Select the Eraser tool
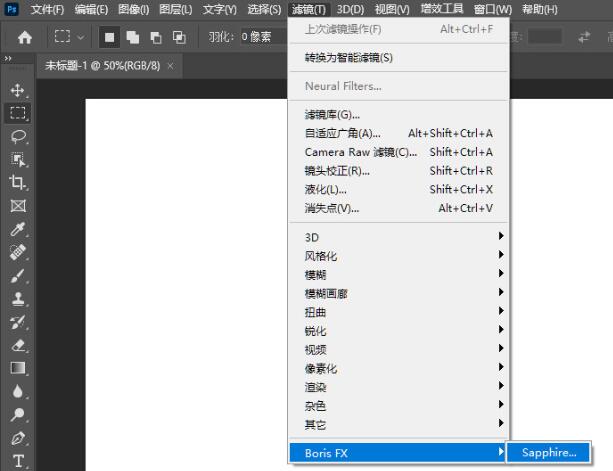 tap(17, 345)
